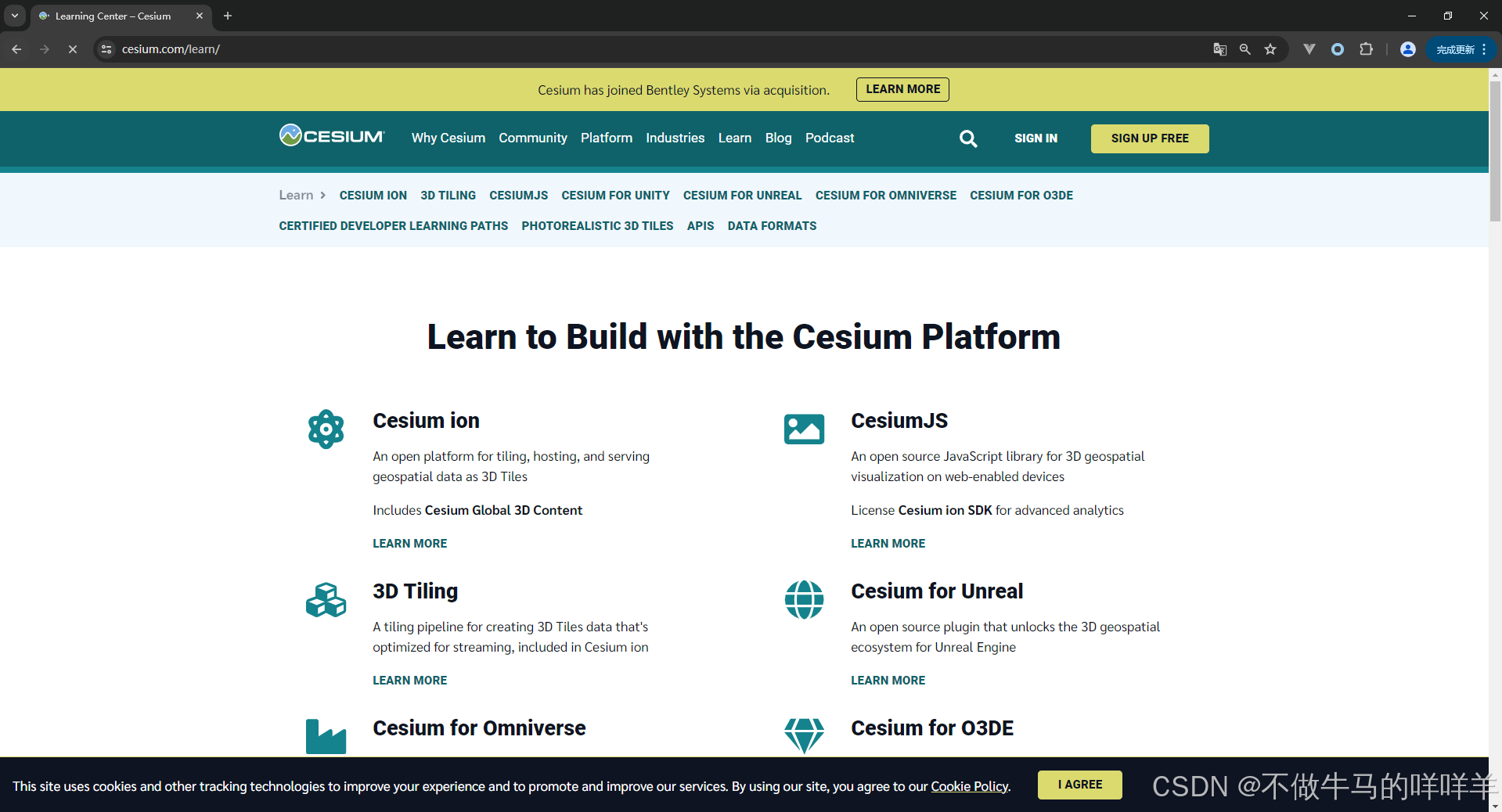Viewport: 1502px width, 812px height.
Task: Click the V-shaped extension icon
Action: [1309, 49]
